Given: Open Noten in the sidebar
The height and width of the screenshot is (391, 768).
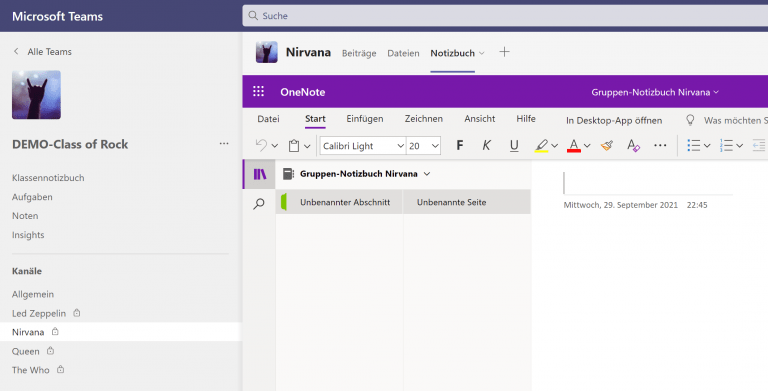Looking at the screenshot, I should [25, 216].
